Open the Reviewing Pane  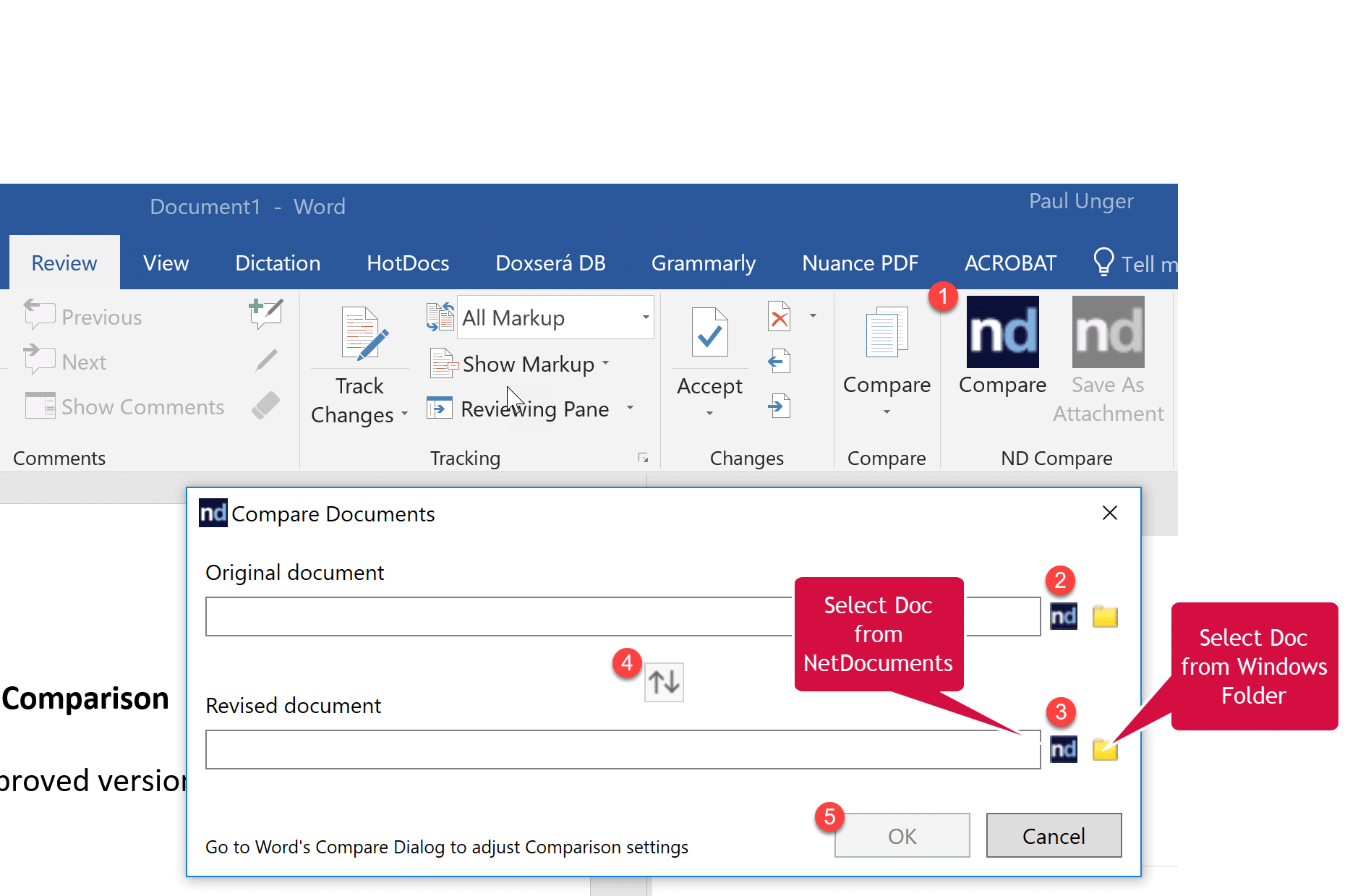coord(520,409)
